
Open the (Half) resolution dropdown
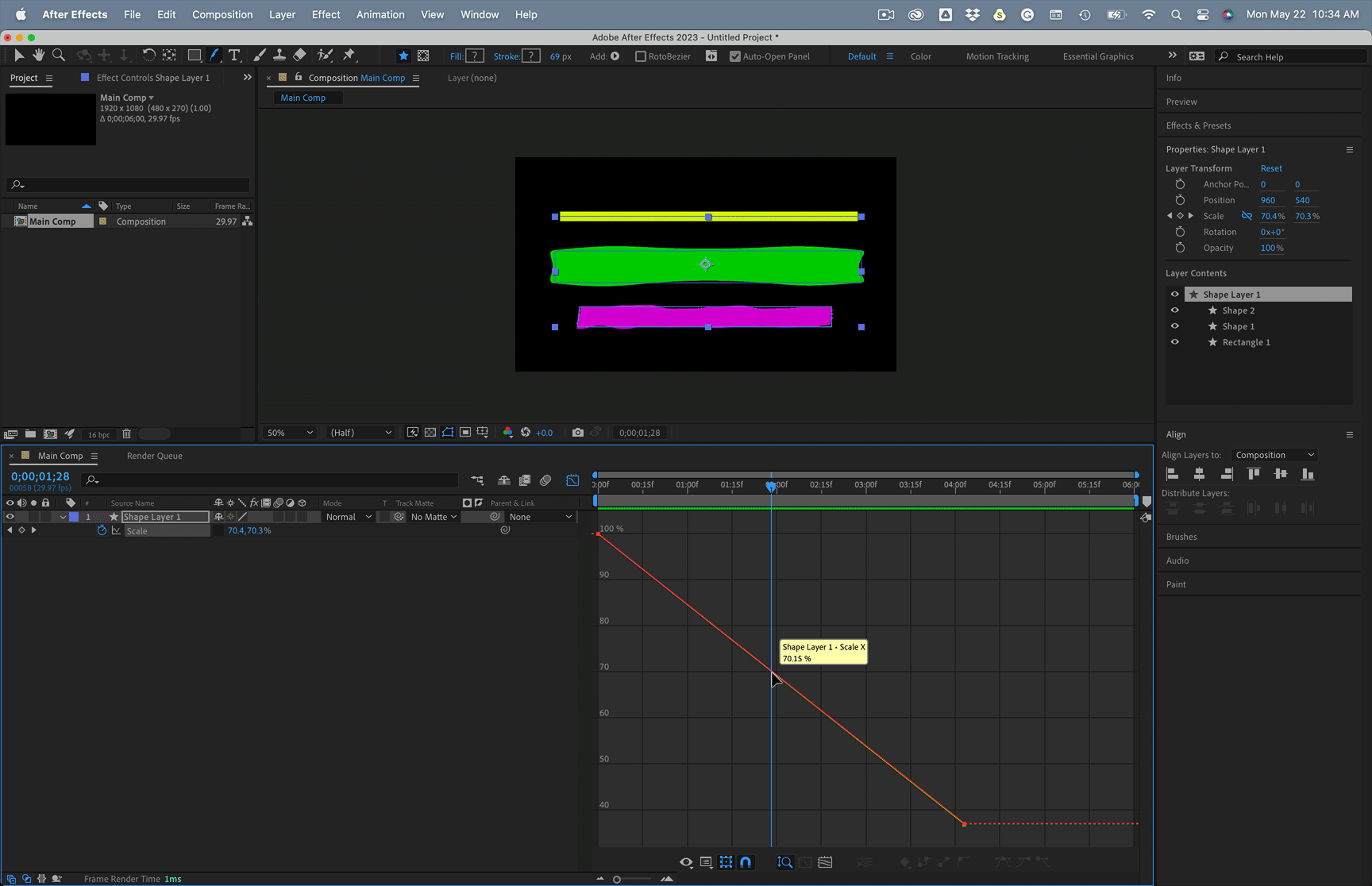click(361, 433)
